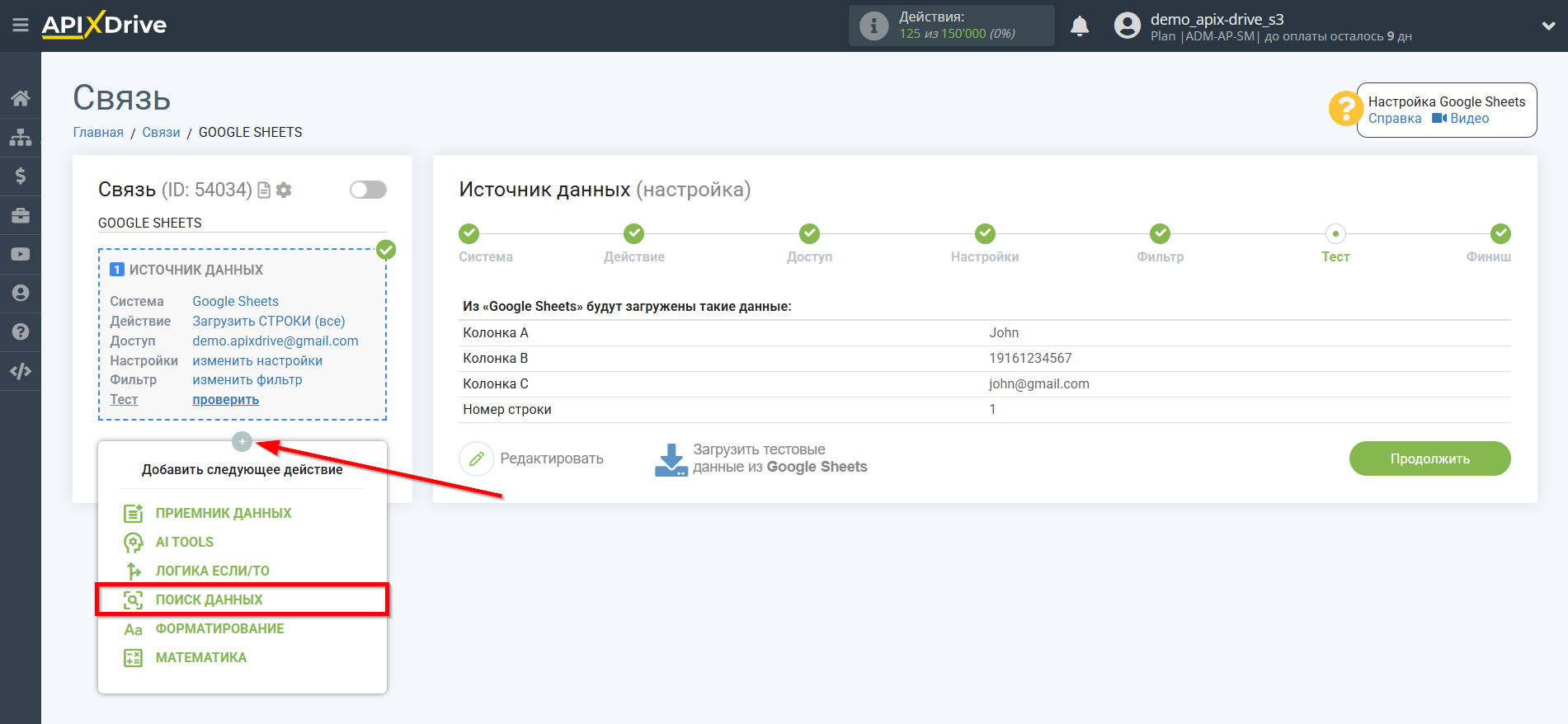Go to Связи breadcrumb
The width and height of the screenshot is (1568, 724).
161,132
